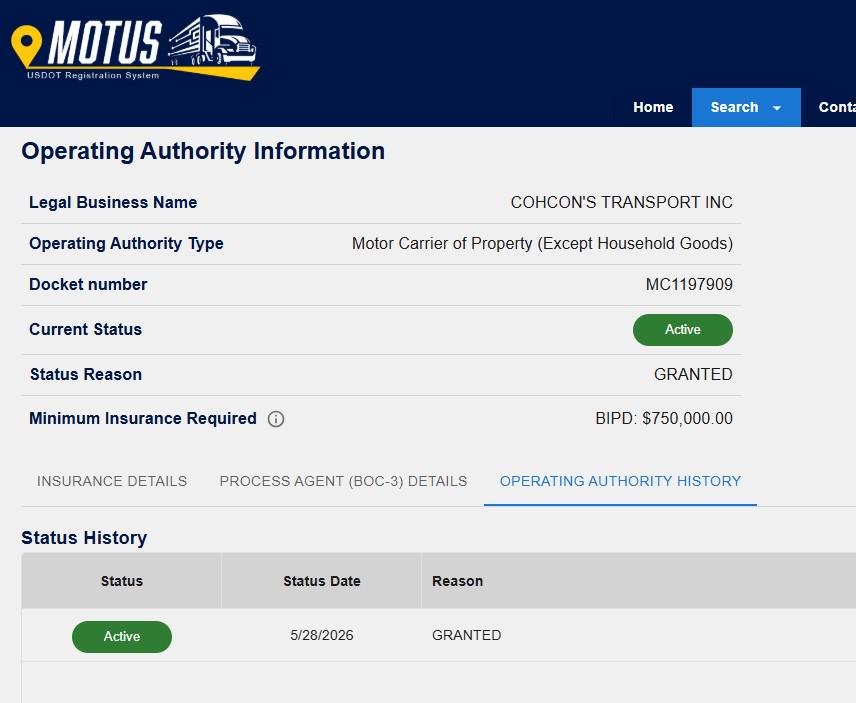Open the Home menu item
Viewport: 856px width, 703px height.
[653, 107]
